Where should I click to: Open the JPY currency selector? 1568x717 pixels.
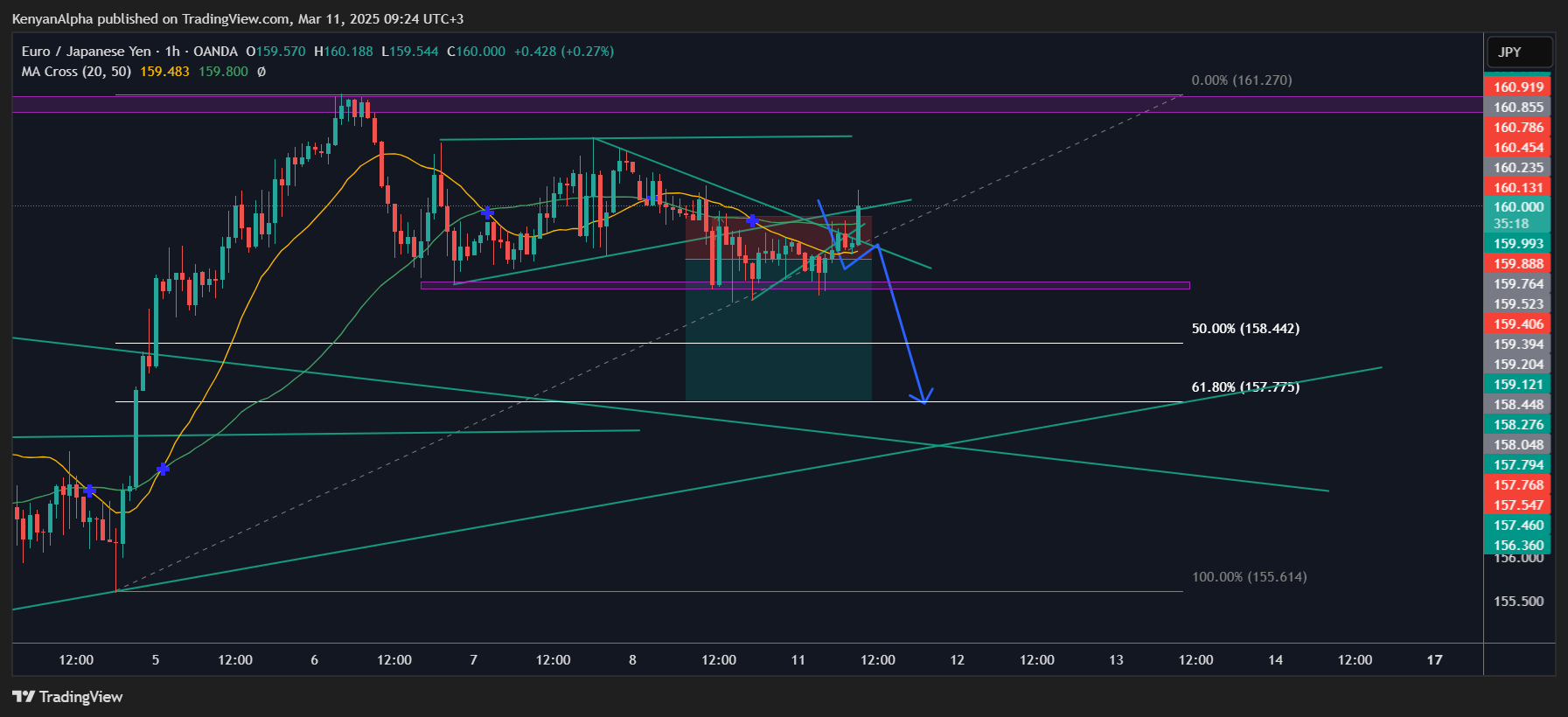point(1519,52)
